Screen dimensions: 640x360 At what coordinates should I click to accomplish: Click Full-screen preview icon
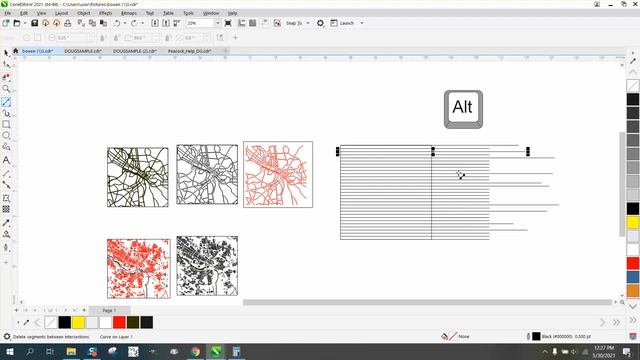[x=228, y=23]
